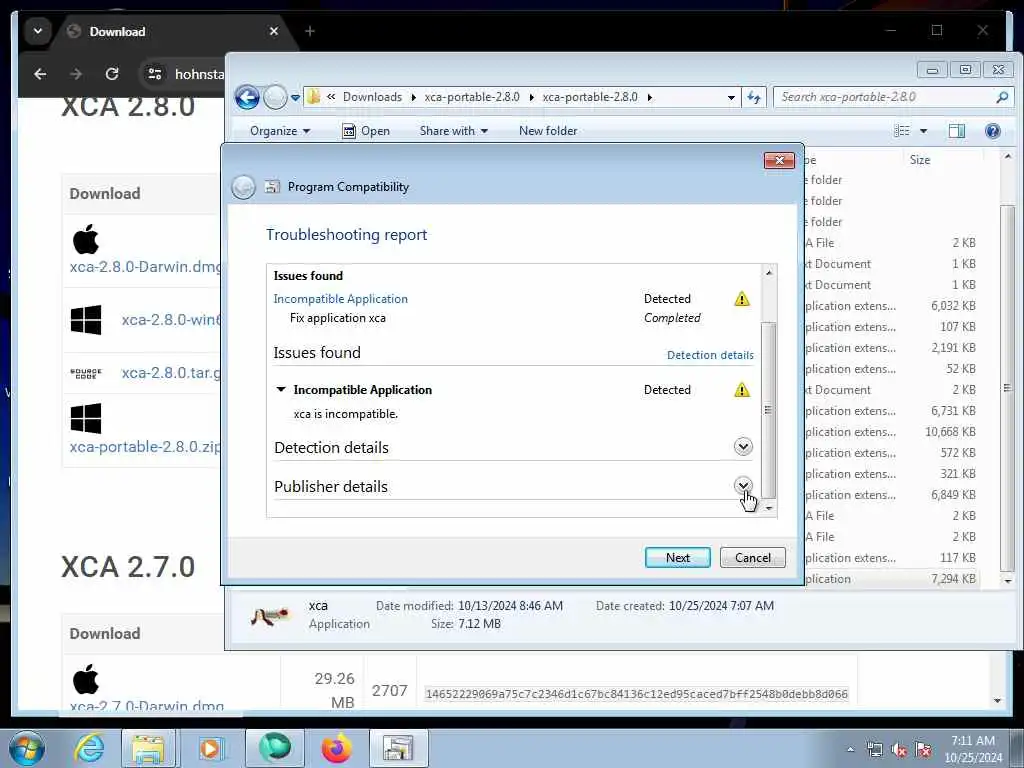Click the Apple logo under XCA 2.7.0
The image size is (1024, 768).
point(86,679)
